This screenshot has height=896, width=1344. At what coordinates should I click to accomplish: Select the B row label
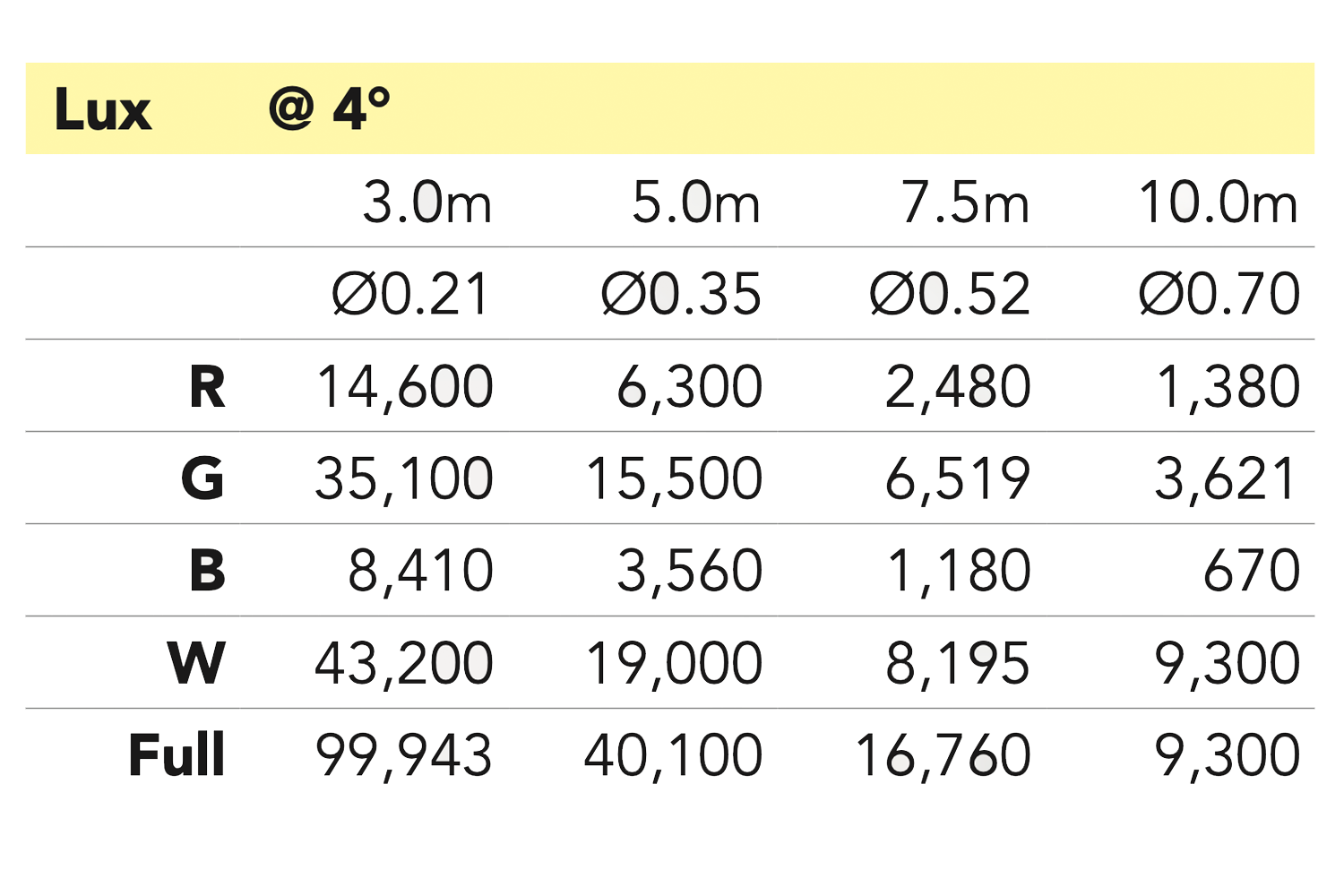click(x=207, y=571)
